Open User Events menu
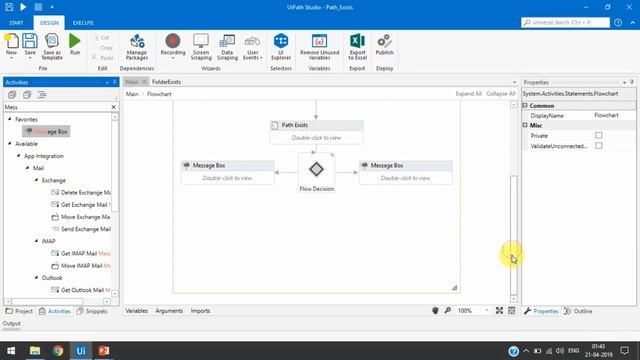This screenshot has width=640, height=360. tap(253, 47)
